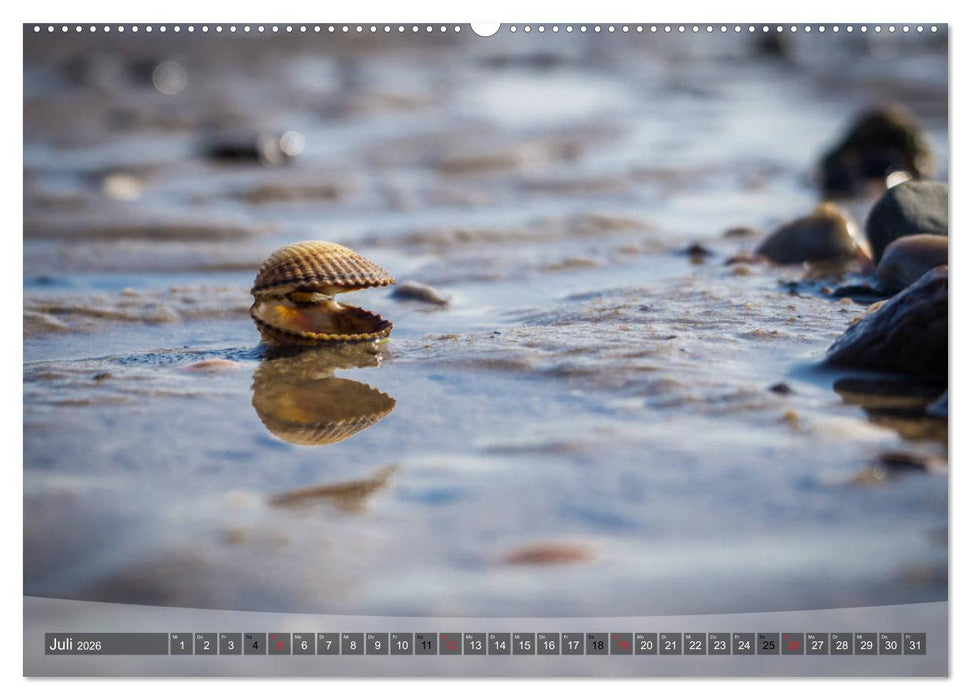971x700 pixels.
Task: Click the red Sunday date 5
Action: [278, 645]
